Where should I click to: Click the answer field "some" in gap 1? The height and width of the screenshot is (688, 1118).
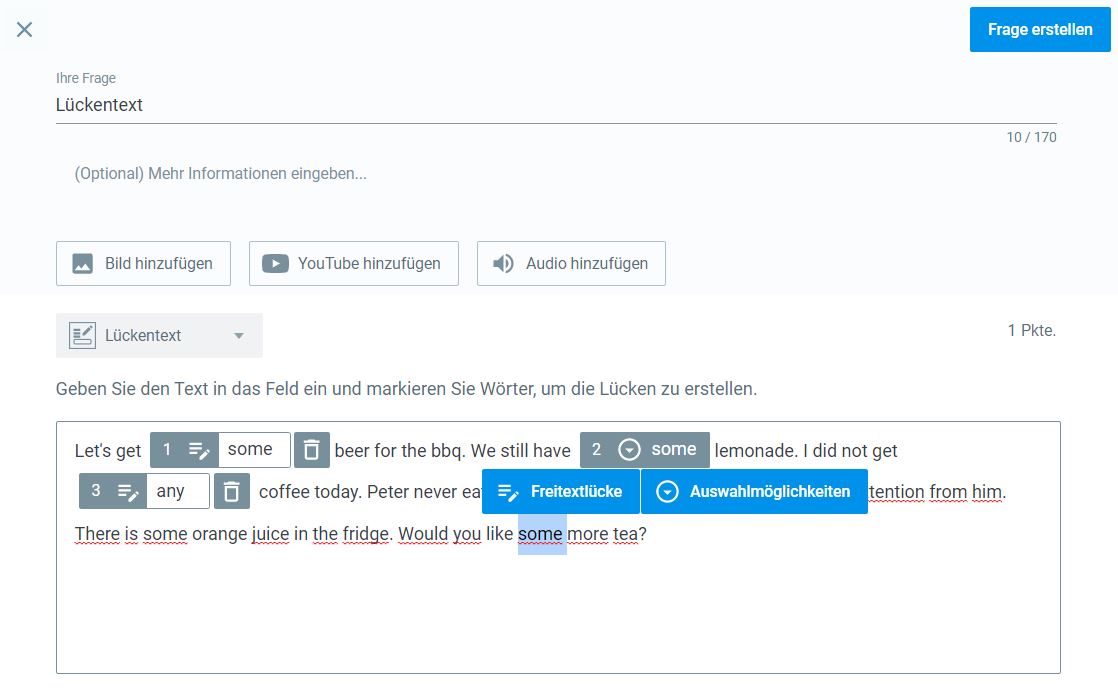click(254, 450)
